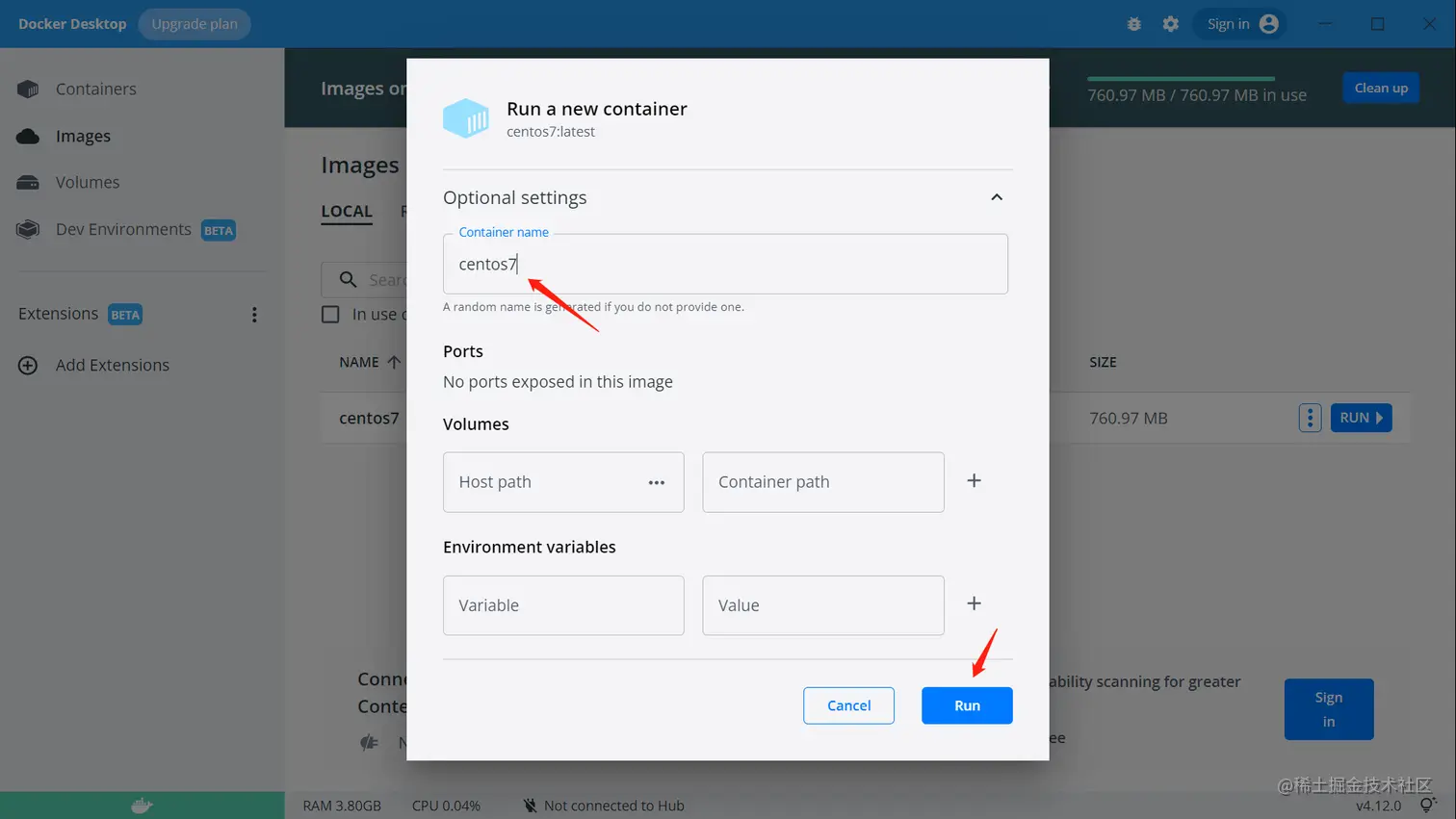Open the troubleshoot bug icon

click(x=1134, y=24)
